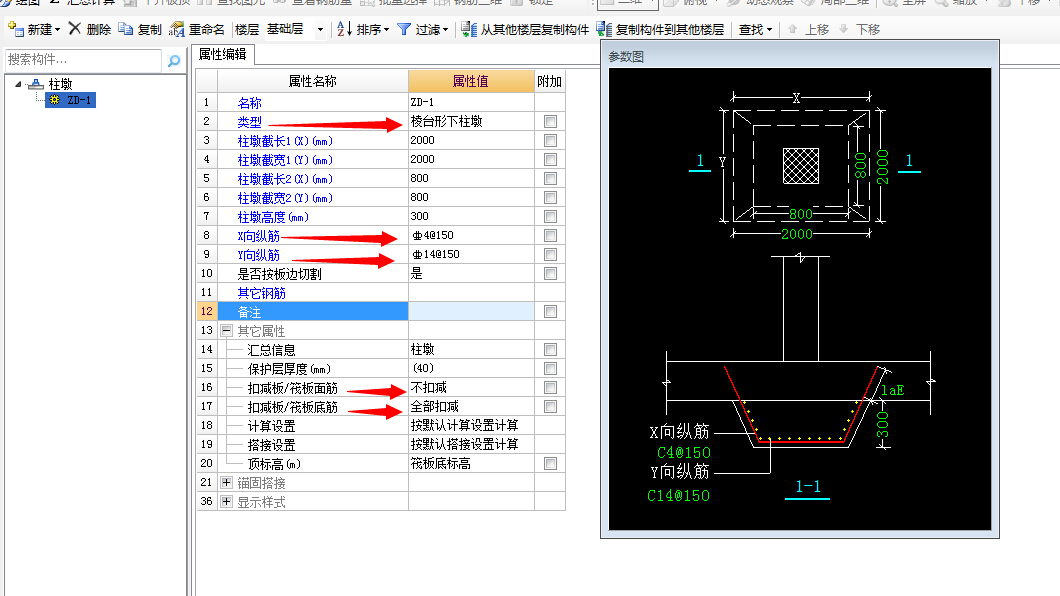Toggle 附加 checkbox for 保护层厚度 row
1060x596 pixels.
coord(550,368)
